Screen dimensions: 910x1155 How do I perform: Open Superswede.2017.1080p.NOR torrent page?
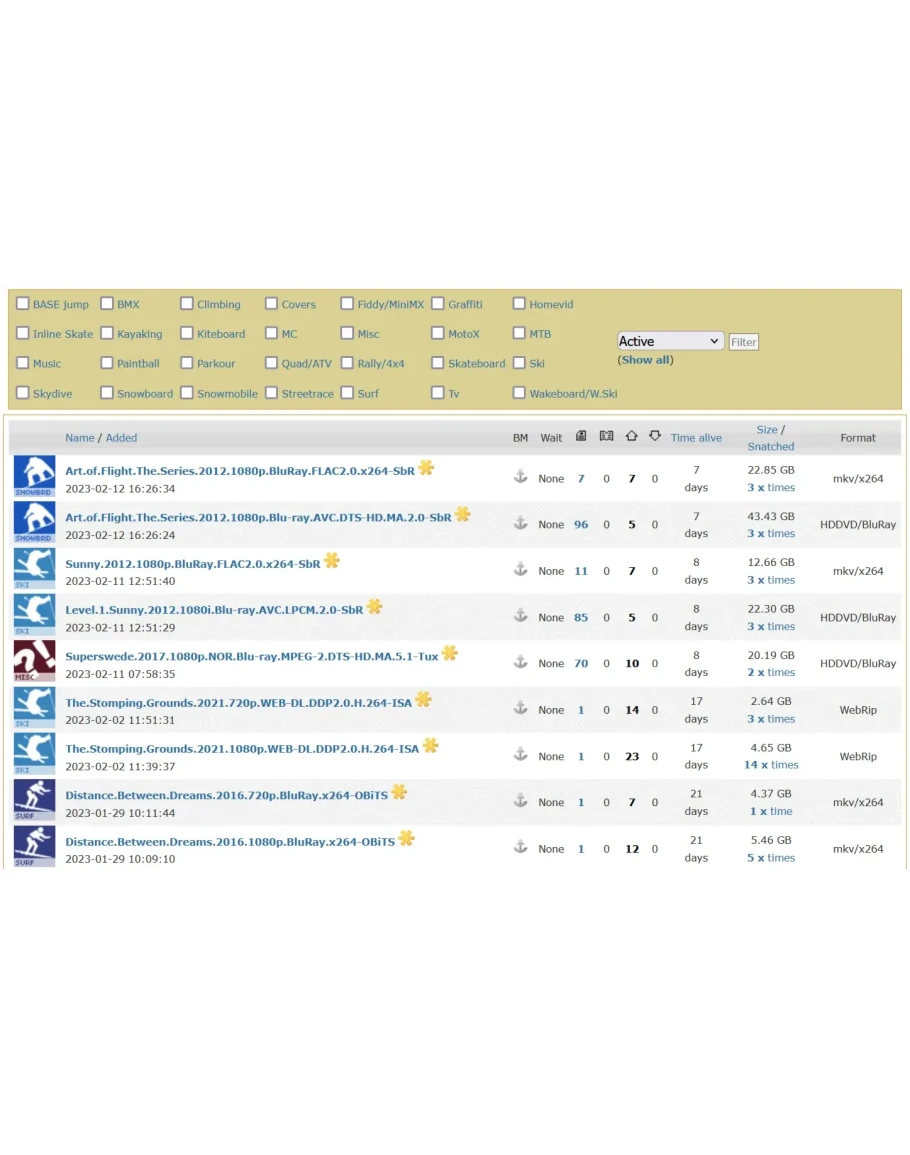[x=251, y=656]
